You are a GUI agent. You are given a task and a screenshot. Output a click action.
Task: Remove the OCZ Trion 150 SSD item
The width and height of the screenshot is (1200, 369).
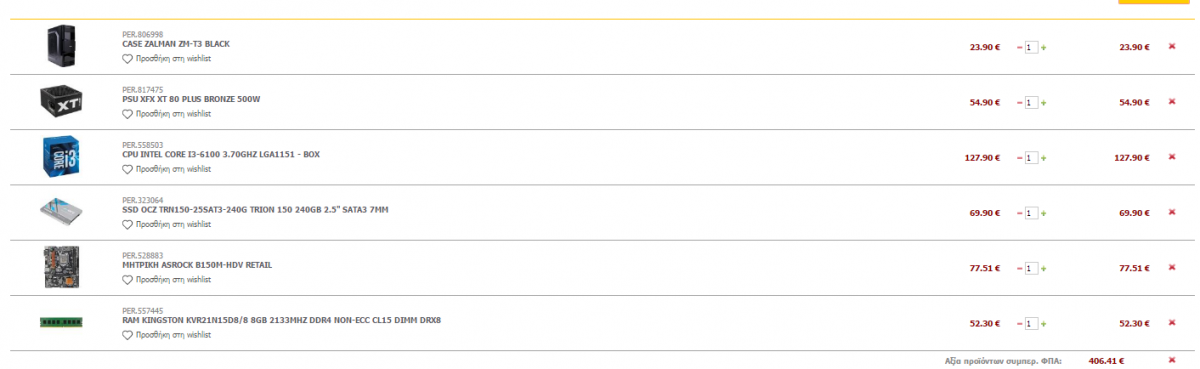coord(1172,212)
